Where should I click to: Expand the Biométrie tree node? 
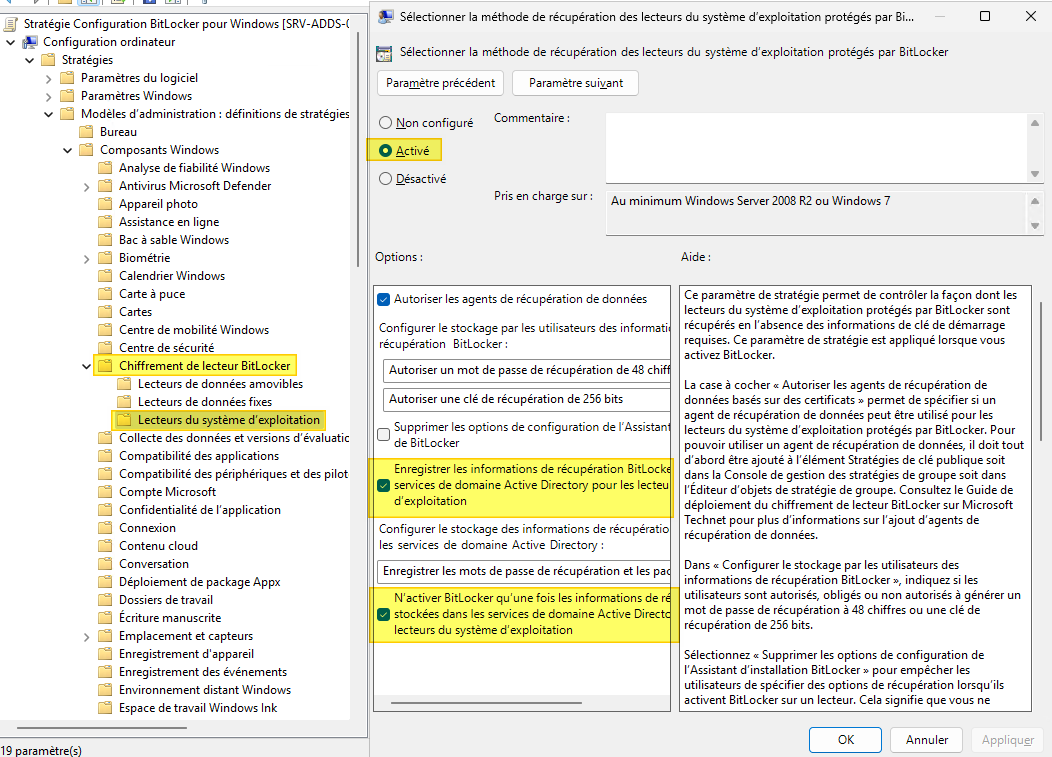(x=84, y=257)
